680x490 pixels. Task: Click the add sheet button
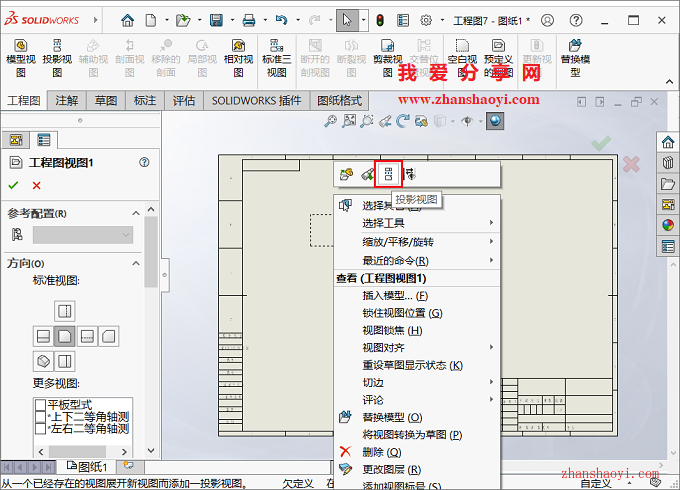pos(128,465)
